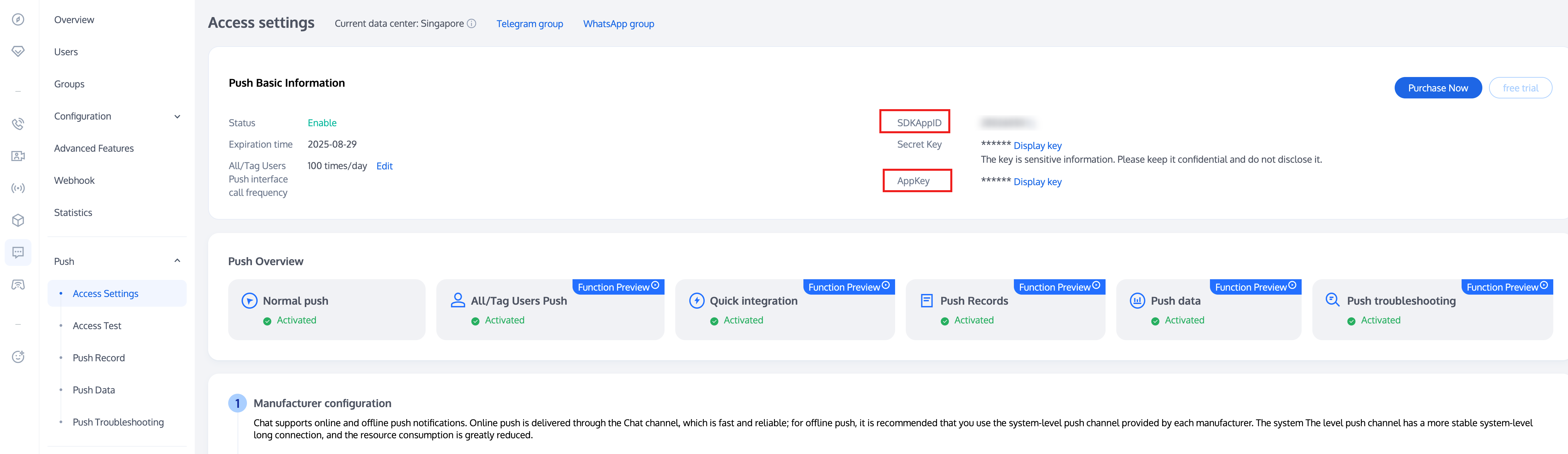Open the video conference icon in sidebar

click(18, 156)
